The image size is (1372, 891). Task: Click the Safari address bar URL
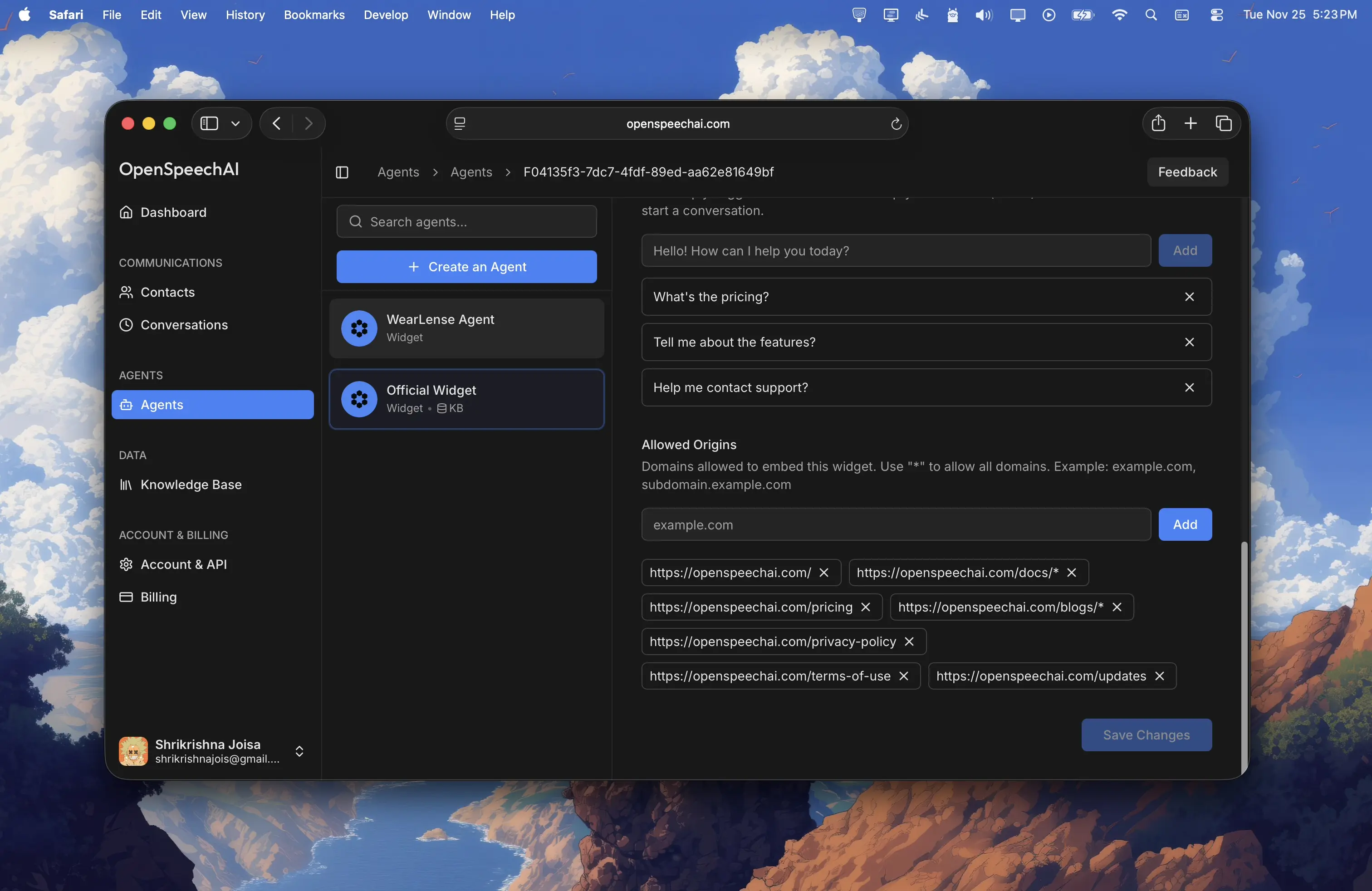click(x=678, y=123)
